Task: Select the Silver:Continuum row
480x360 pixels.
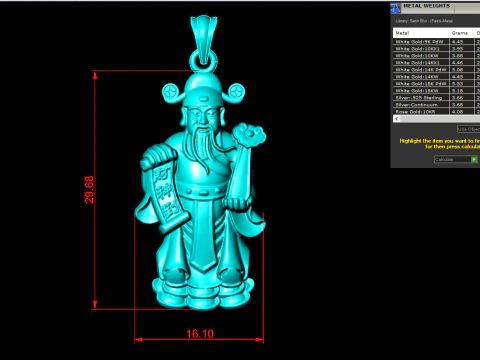Action: [x=437, y=105]
